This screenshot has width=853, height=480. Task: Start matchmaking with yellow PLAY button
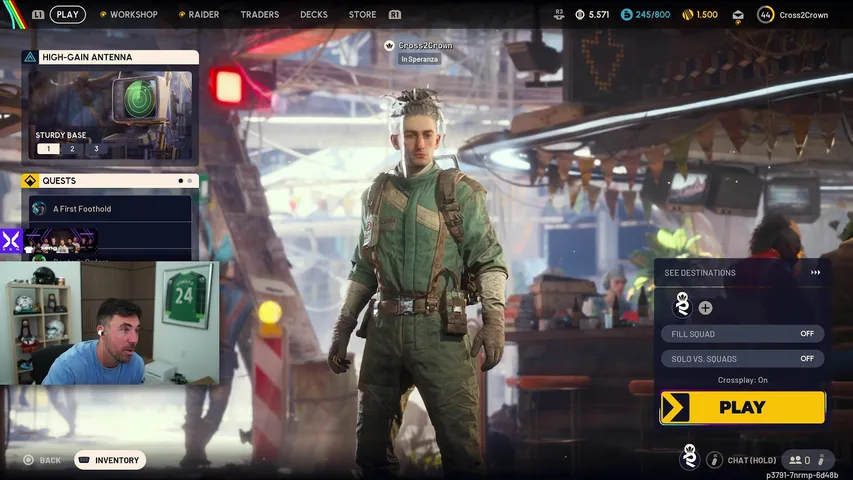[743, 407]
